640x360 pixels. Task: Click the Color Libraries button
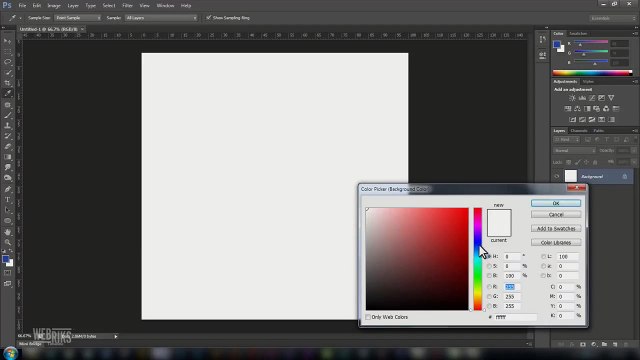tap(556, 242)
